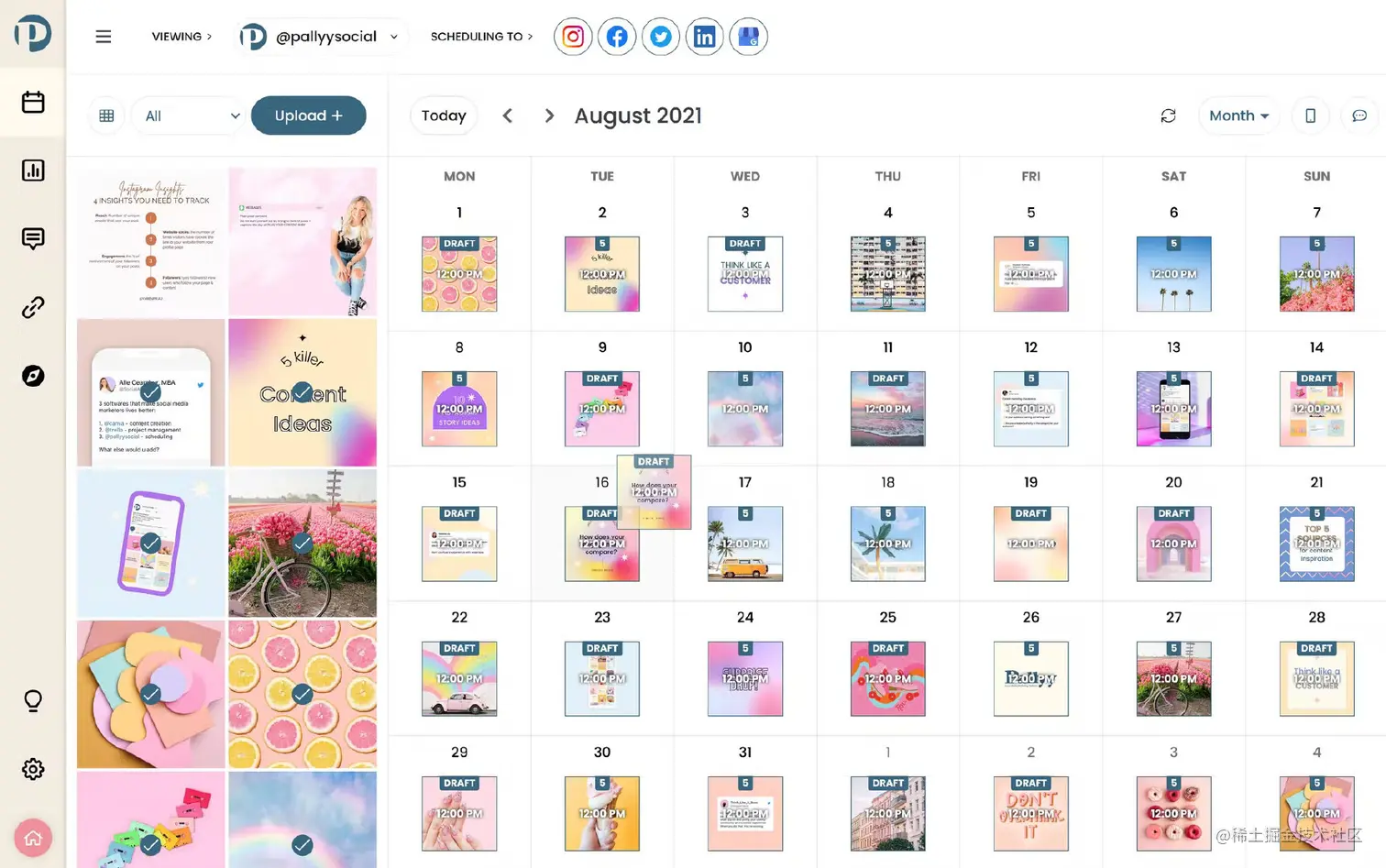Open the August 13 phone mockup post
Image resolution: width=1386 pixels, height=868 pixels.
[x=1173, y=409]
